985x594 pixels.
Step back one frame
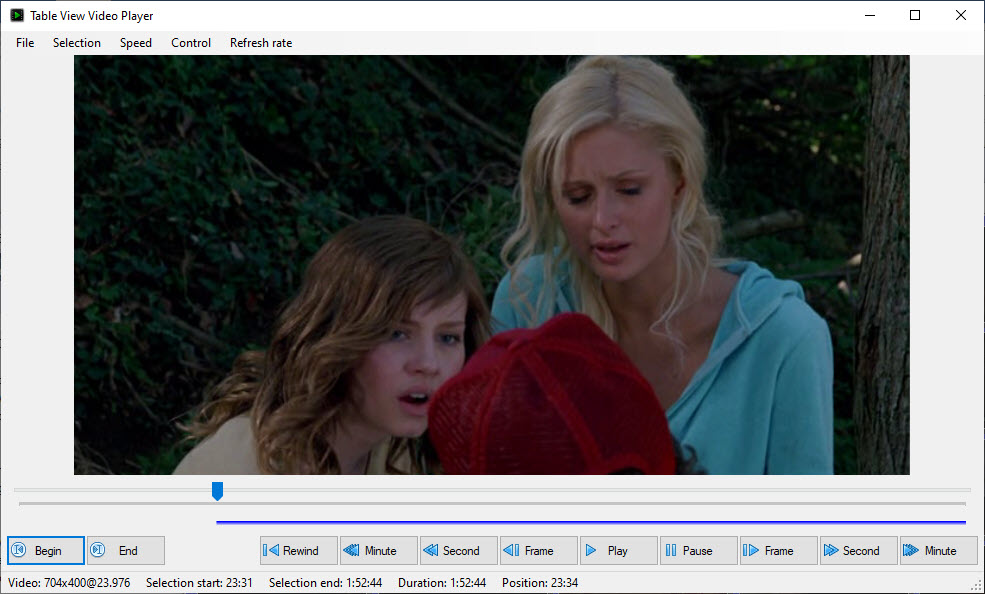[x=538, y=551]
